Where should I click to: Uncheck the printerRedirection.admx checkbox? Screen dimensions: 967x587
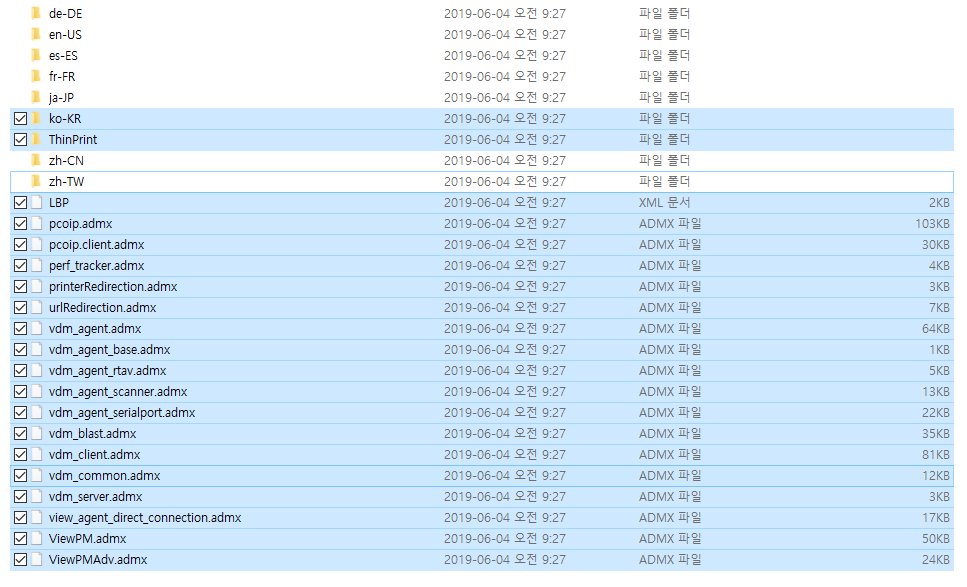coord(20,286)
